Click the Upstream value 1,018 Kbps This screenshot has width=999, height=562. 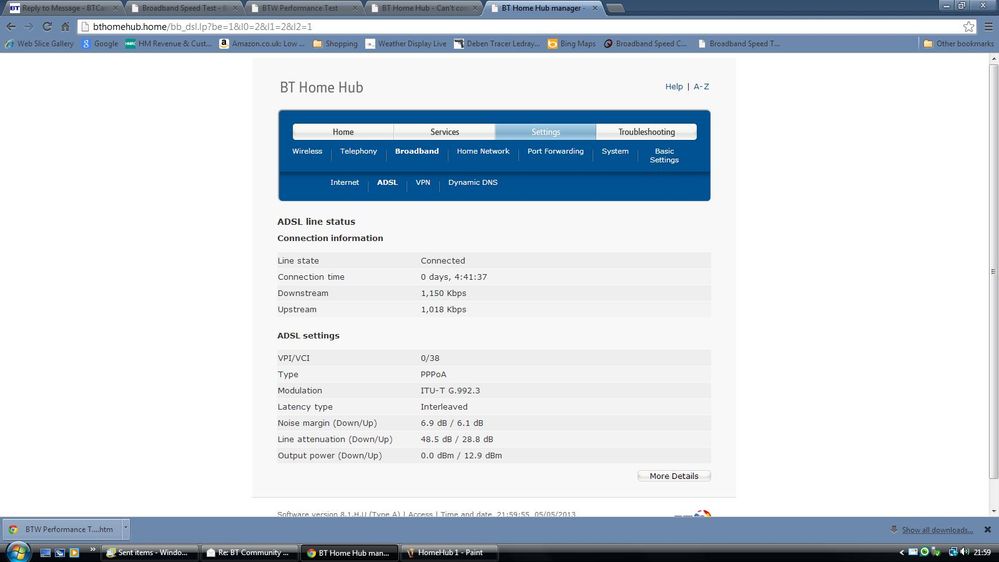point(443,310)
